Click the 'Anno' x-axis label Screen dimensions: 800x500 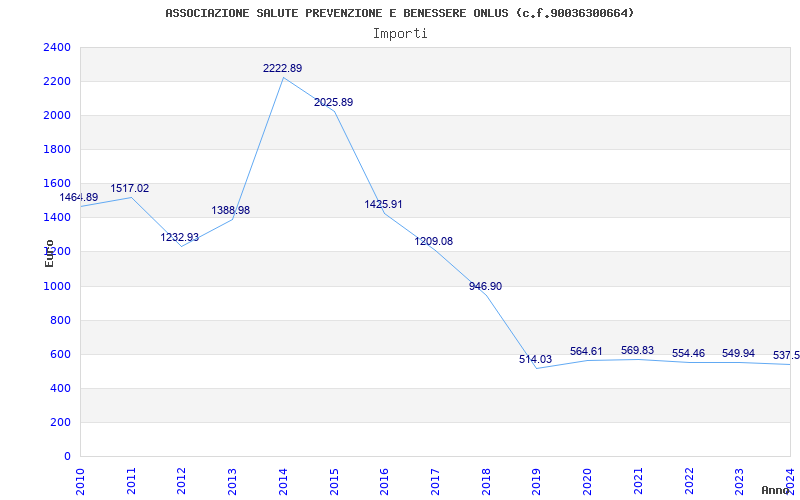click(776, 490)
